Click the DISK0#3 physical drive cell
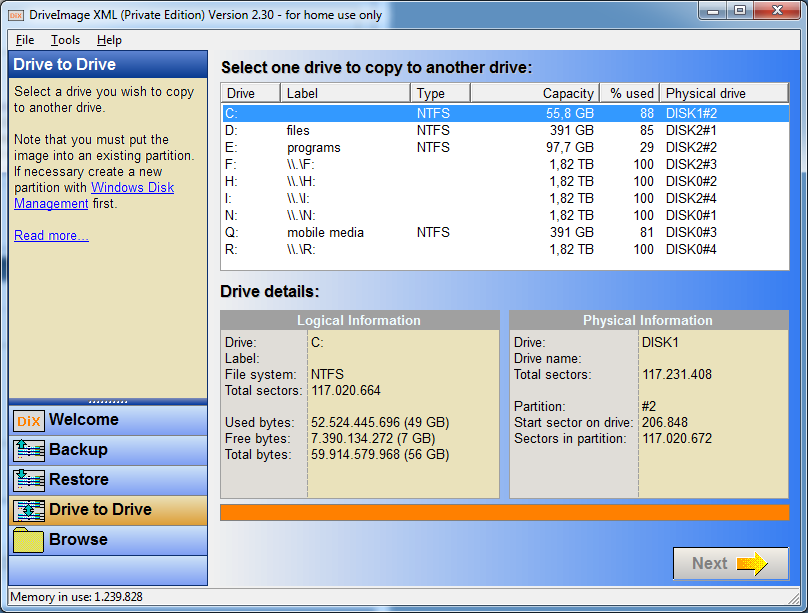808x613 pixels. [x=691, y=232]
